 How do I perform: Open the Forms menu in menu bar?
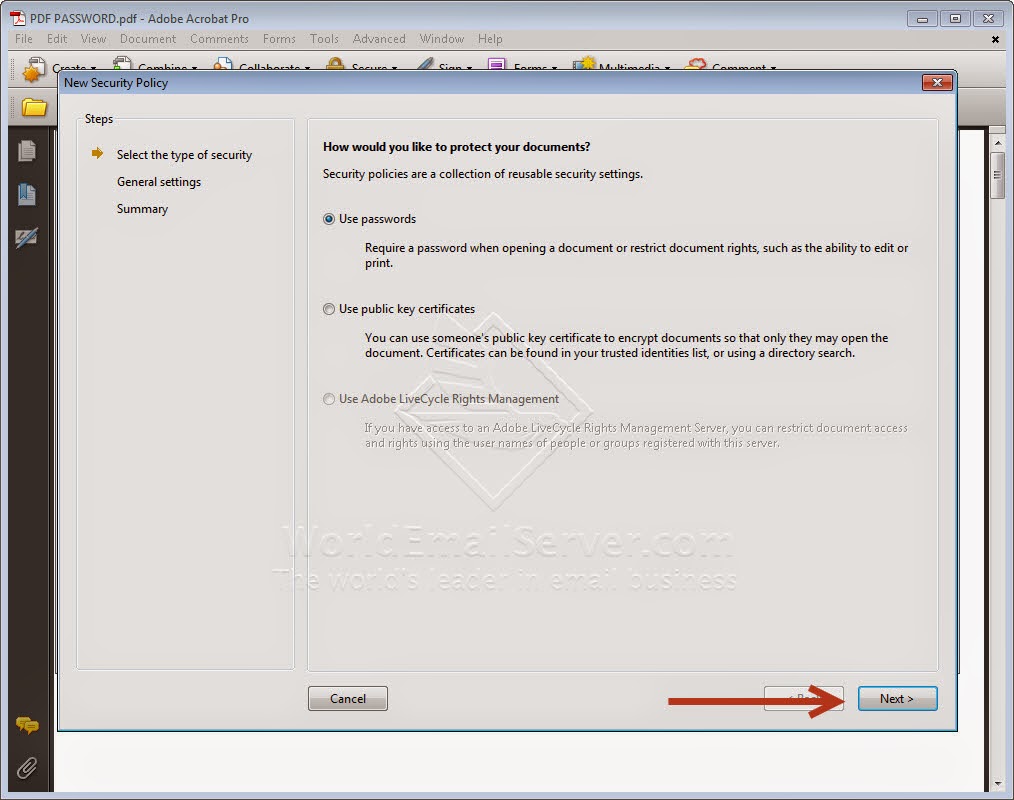click(x=279, y=39)
